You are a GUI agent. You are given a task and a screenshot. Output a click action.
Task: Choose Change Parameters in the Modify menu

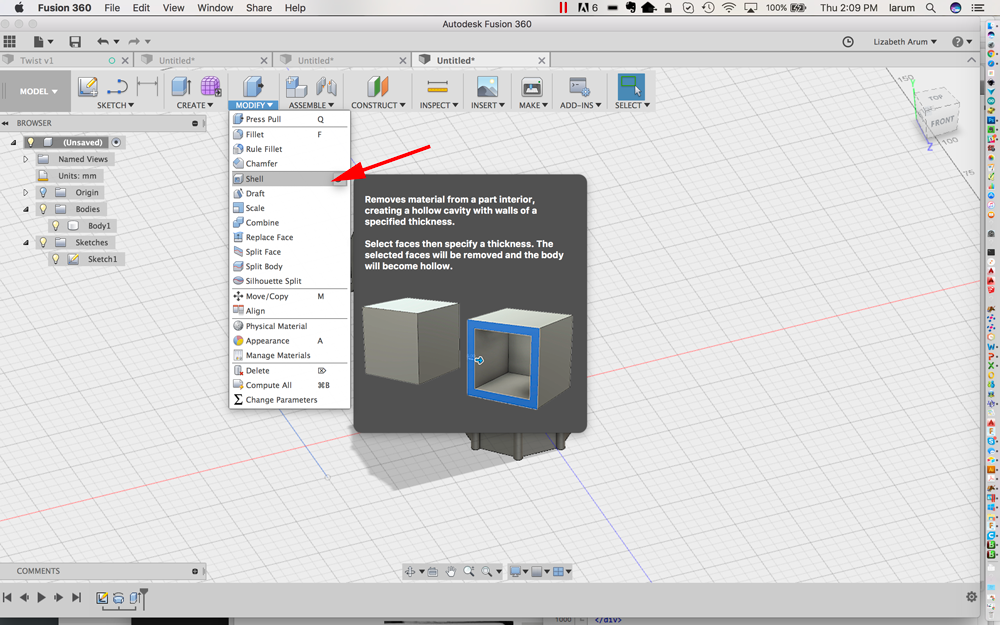click(290, 400)
